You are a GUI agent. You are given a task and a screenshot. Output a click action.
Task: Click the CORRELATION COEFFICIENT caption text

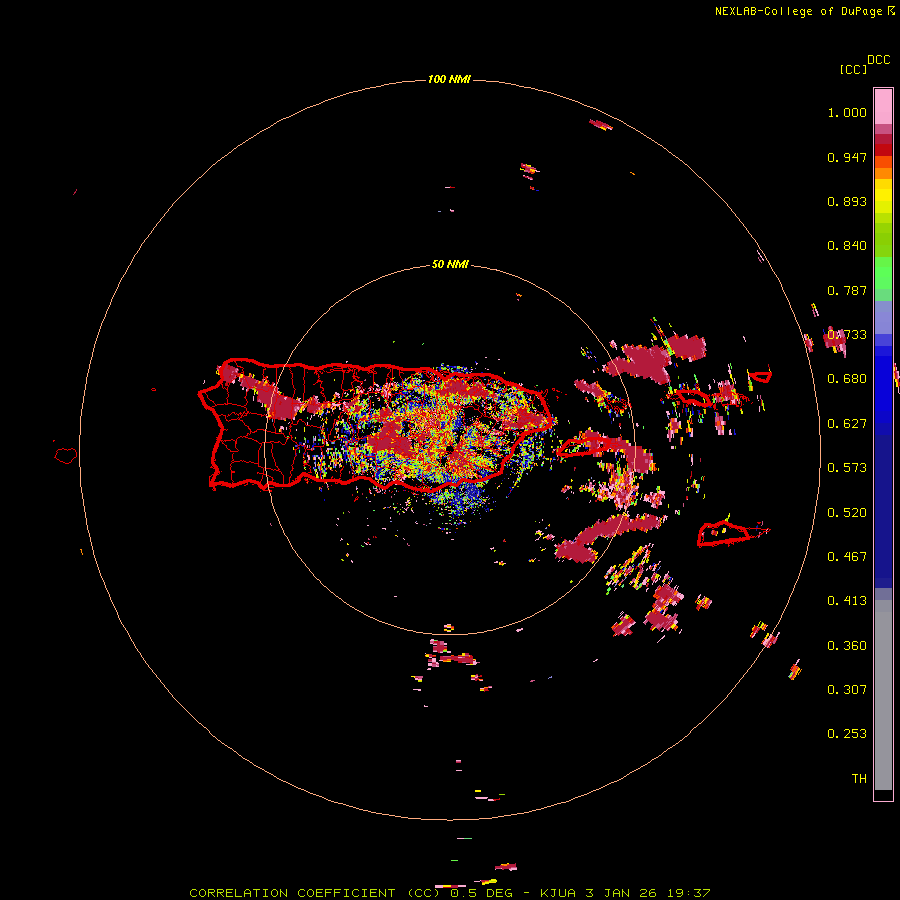[292, 893]
